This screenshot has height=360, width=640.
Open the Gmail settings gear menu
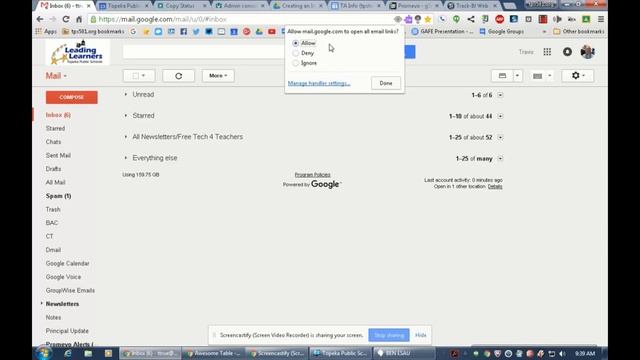pos(578,76)
